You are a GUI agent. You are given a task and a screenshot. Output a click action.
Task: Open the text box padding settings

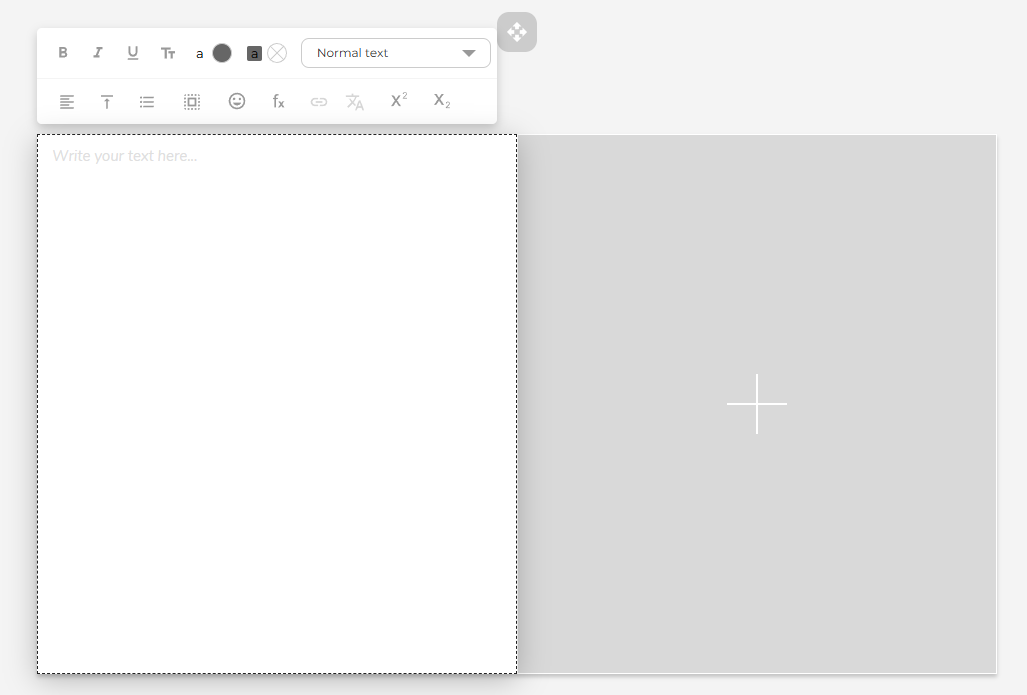click(x=191, y=101)
